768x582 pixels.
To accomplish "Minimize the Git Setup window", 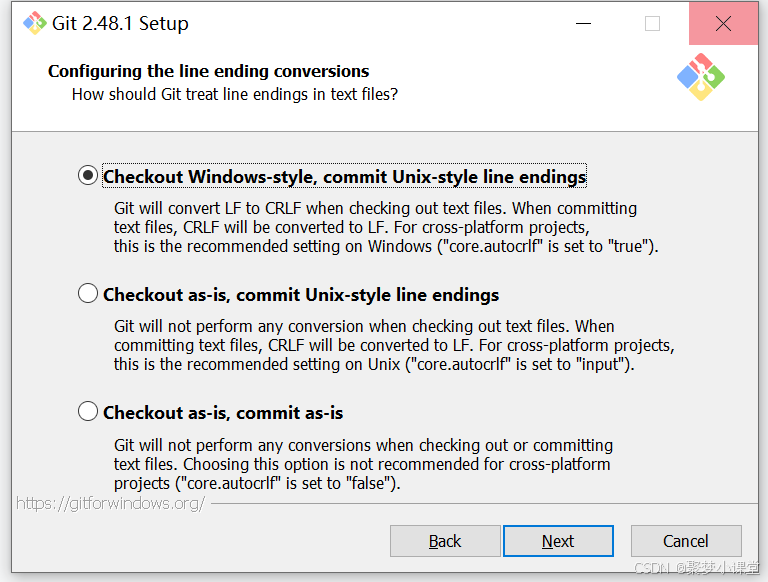I will 583,23.
